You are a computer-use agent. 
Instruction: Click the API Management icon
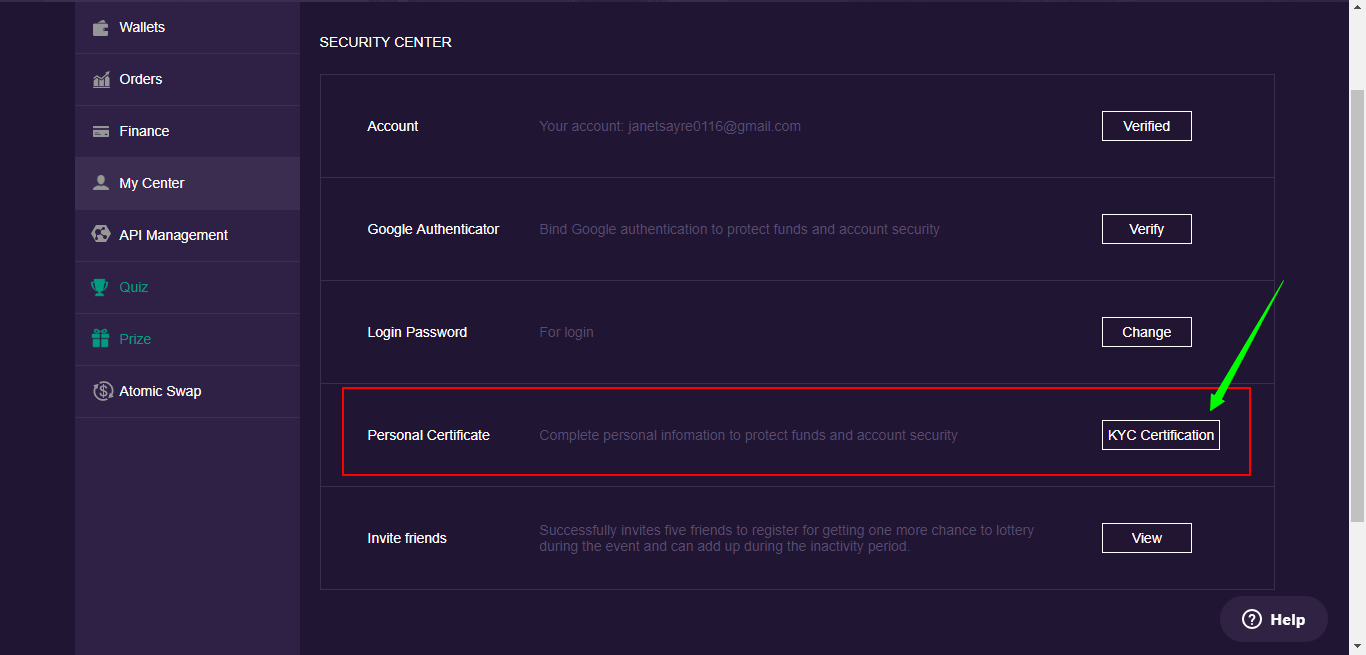101,235
